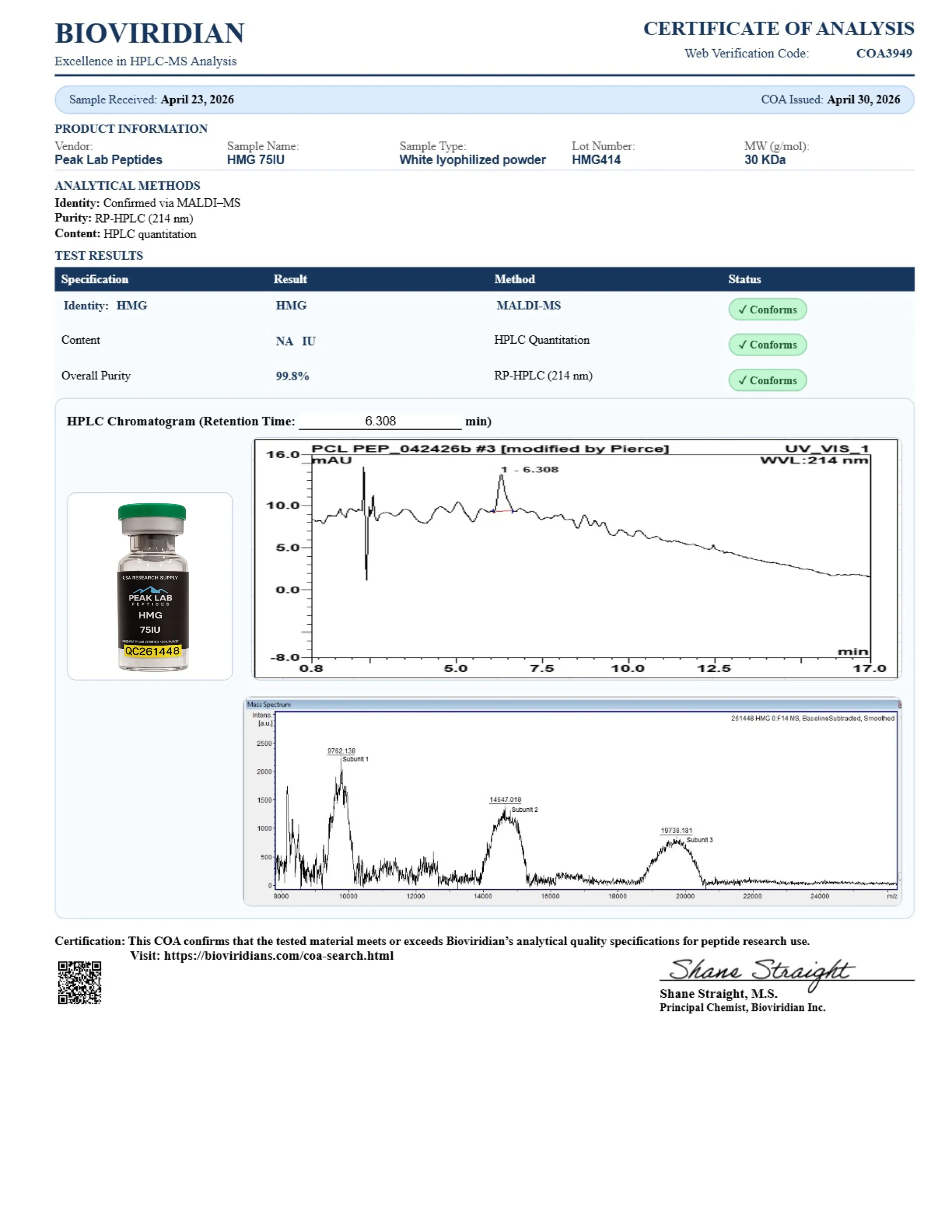
Task: Click the BIOVIRIDIAN logo title
Action: click(x=150, y=33)
